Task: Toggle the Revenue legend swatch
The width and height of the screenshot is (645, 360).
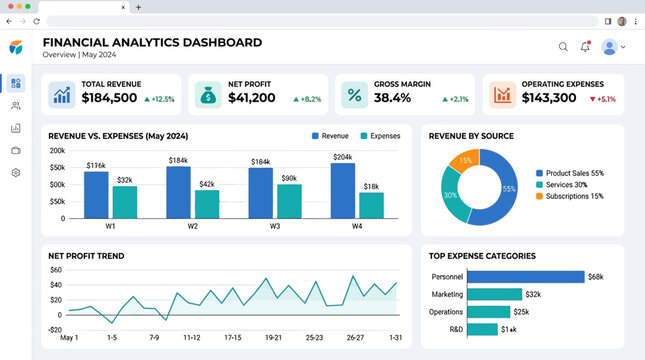Action: tap(316, 136)
